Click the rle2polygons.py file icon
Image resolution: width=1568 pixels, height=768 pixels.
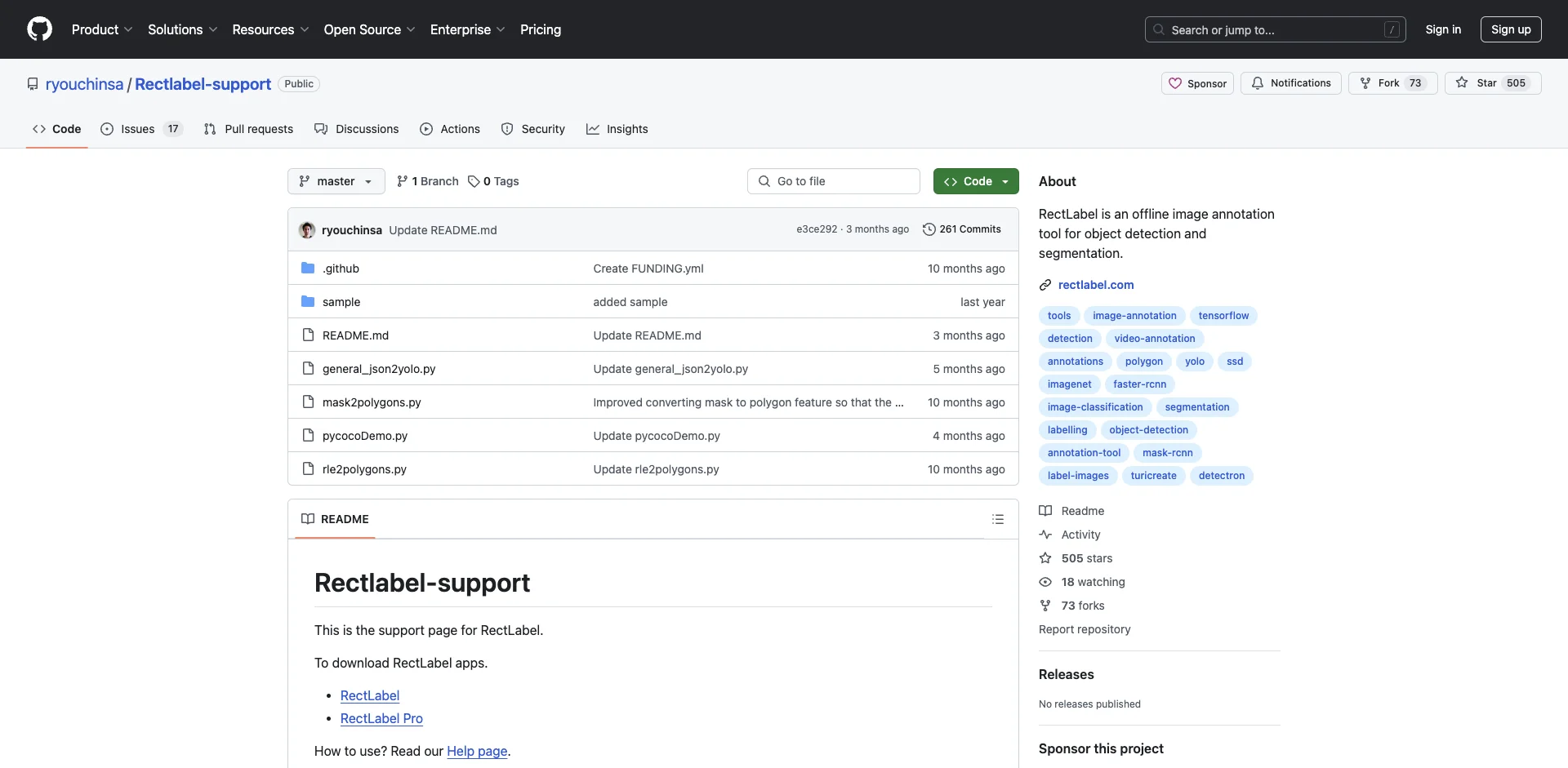(308, 468)
